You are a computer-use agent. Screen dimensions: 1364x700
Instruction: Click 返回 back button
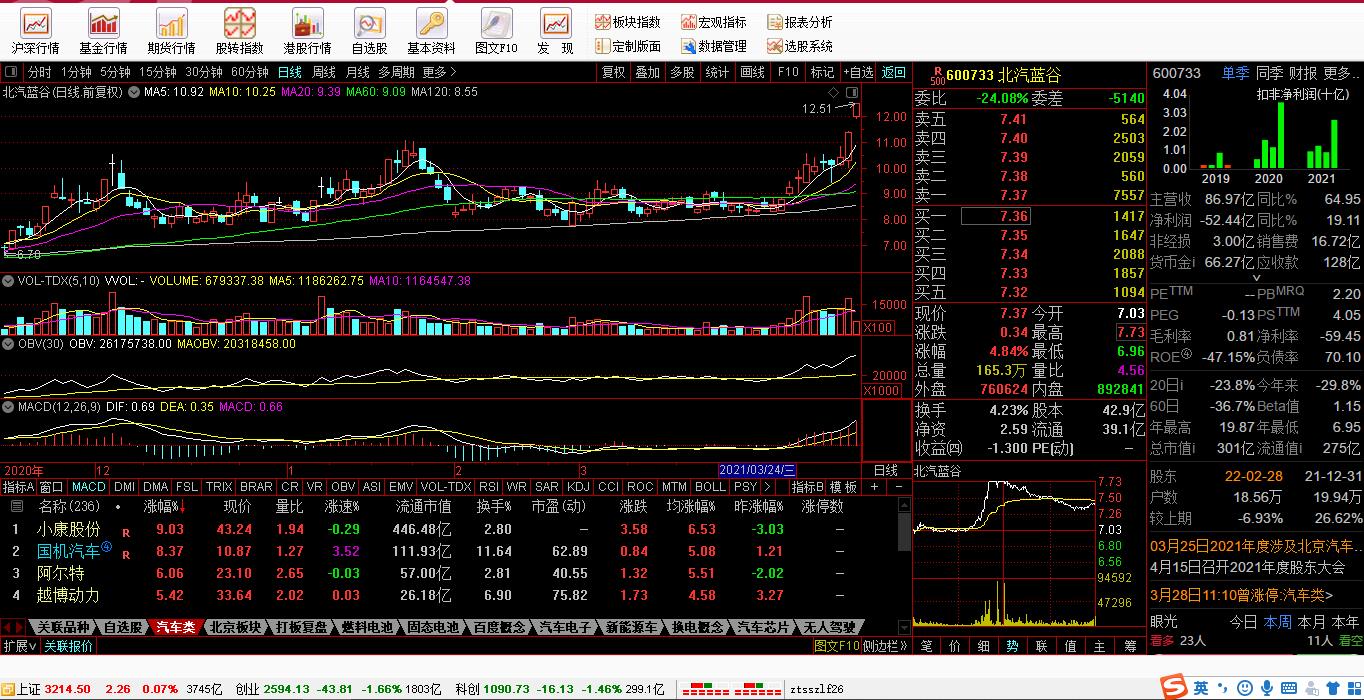coord(894,72)
